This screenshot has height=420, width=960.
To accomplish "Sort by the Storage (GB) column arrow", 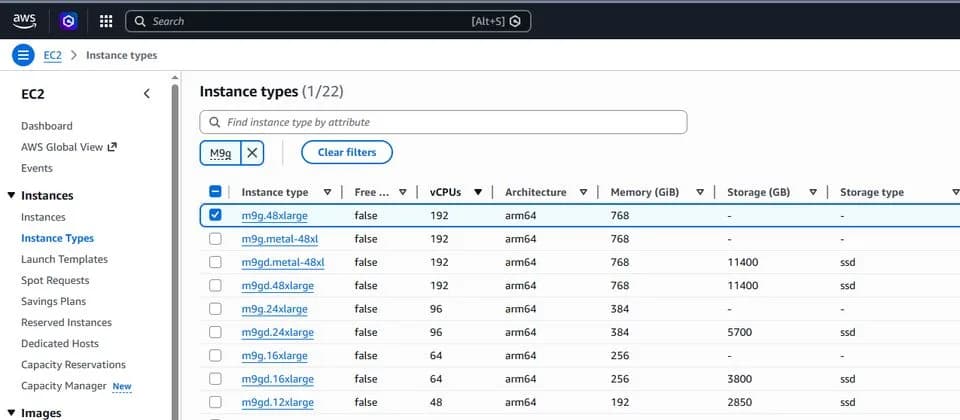I will pyautogui.click(x=813, y=192).
